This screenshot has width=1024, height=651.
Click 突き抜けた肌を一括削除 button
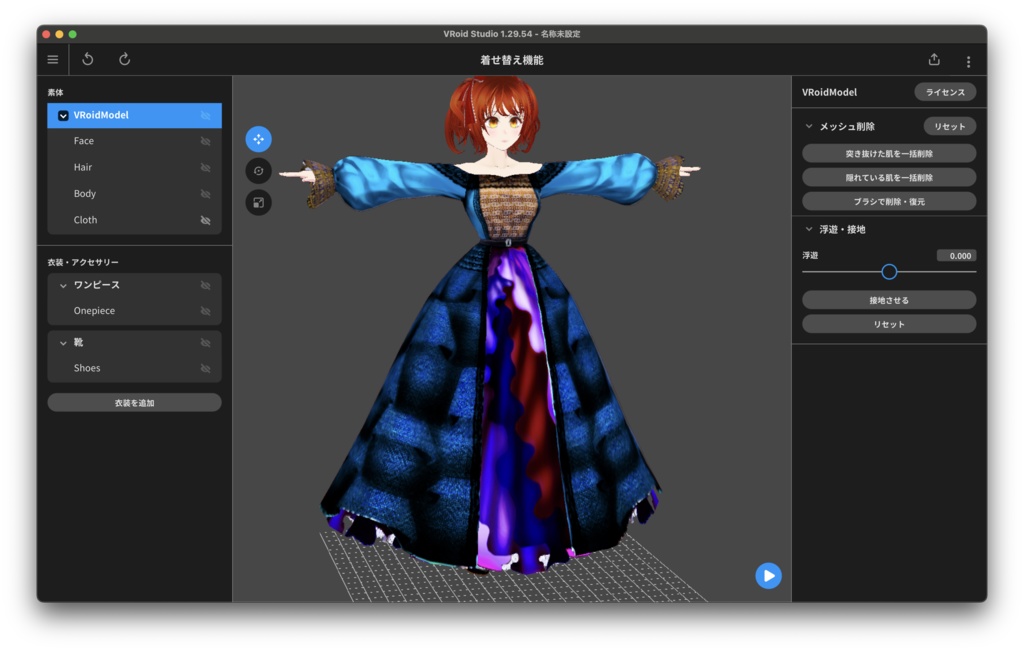(x=889, y=153)
